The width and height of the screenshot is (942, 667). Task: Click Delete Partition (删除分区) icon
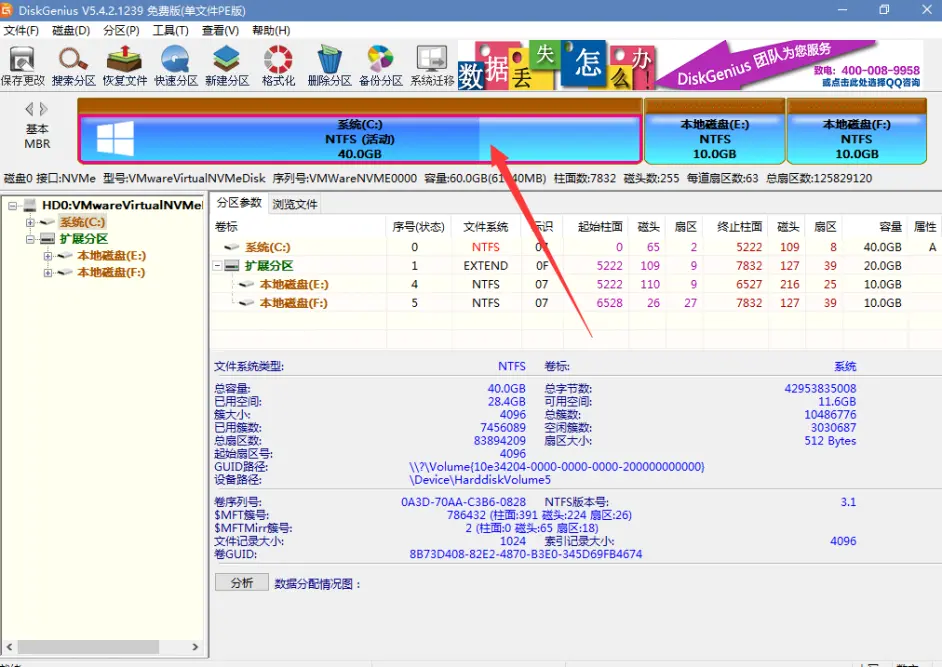tap(329, 66)
